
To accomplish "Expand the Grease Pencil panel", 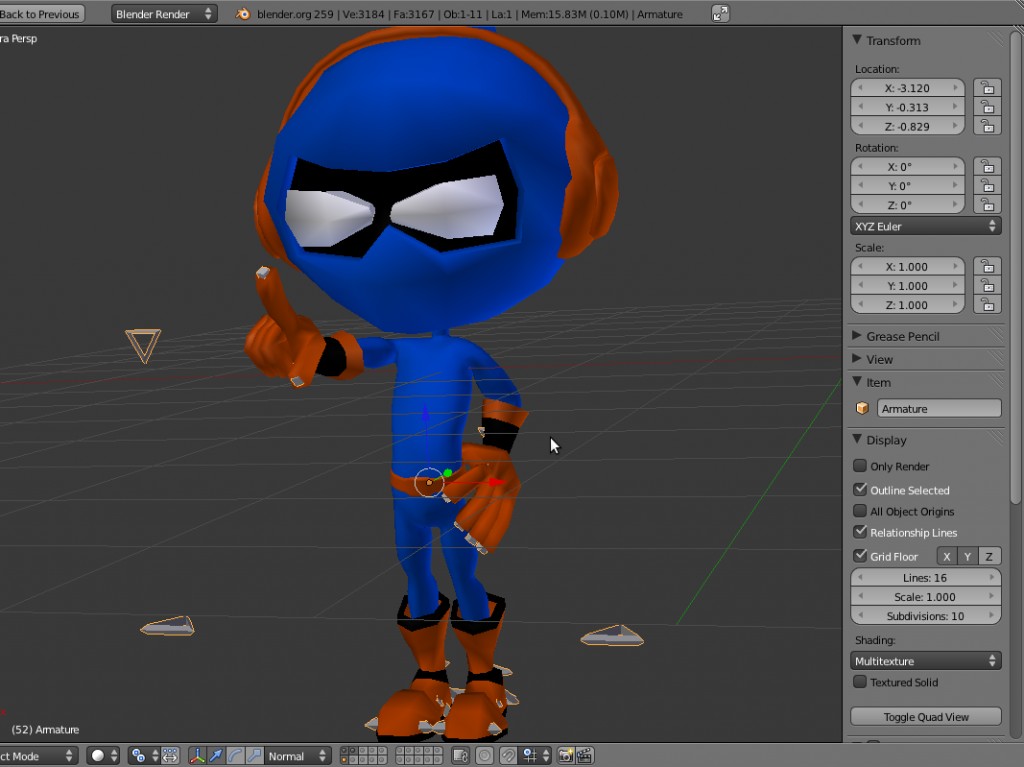I will (x=900, y=336).
